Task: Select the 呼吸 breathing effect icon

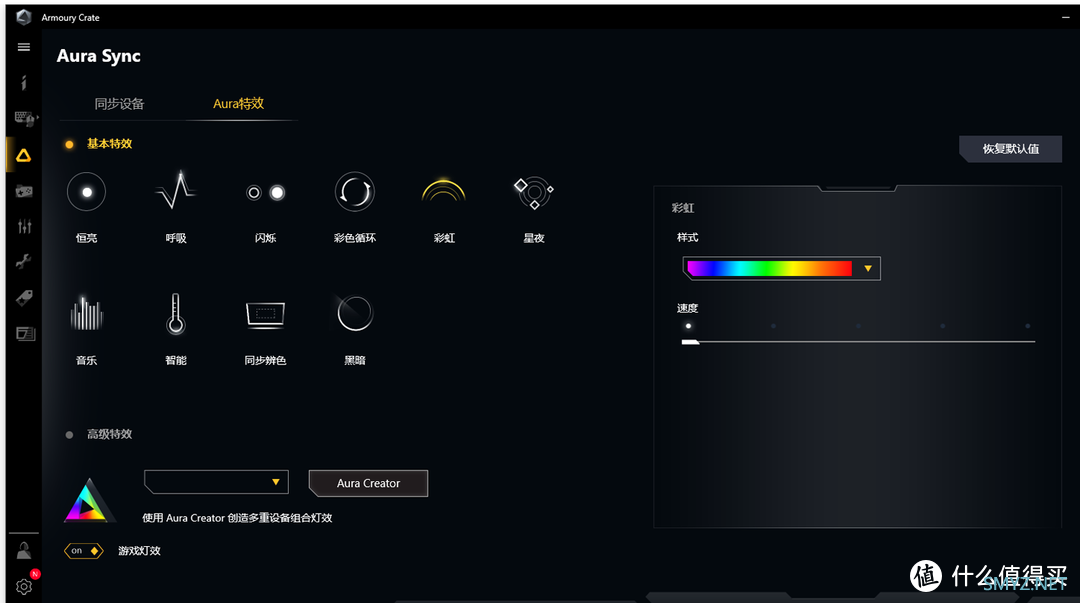Action: tap(176, 190)
